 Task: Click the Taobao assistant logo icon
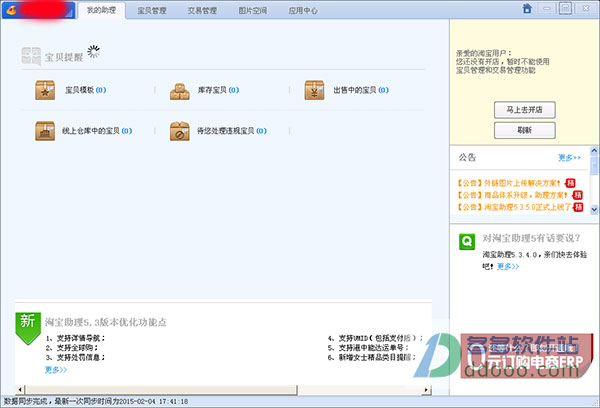[11, 10]
